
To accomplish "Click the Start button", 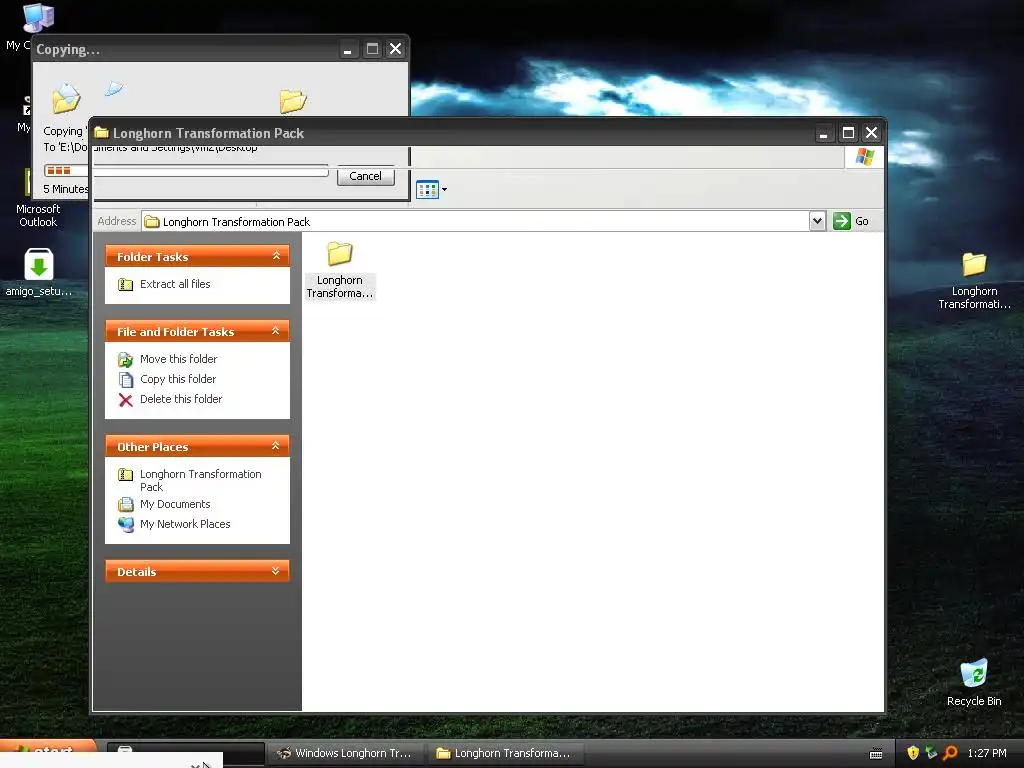I will pos(49,749).
